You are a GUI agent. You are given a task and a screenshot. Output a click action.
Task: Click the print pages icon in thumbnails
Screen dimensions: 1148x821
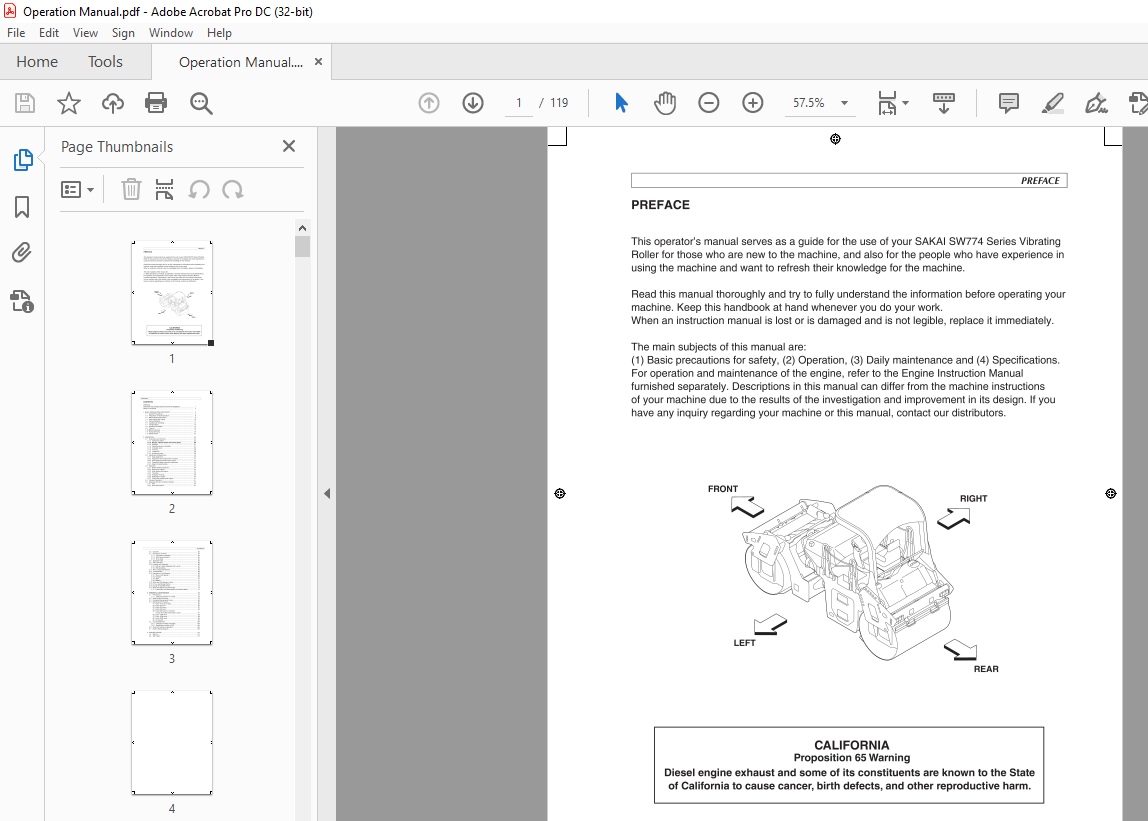[165, 190]
